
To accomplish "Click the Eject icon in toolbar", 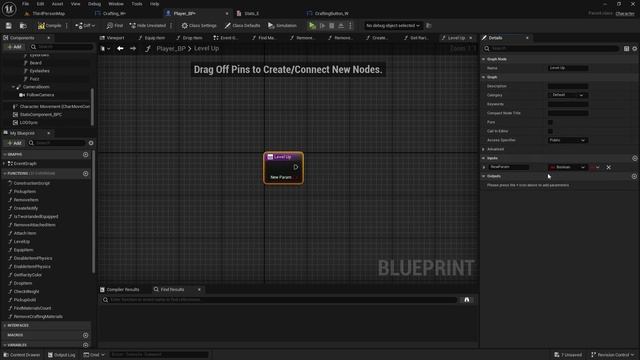I will click(x=341, y=26).
